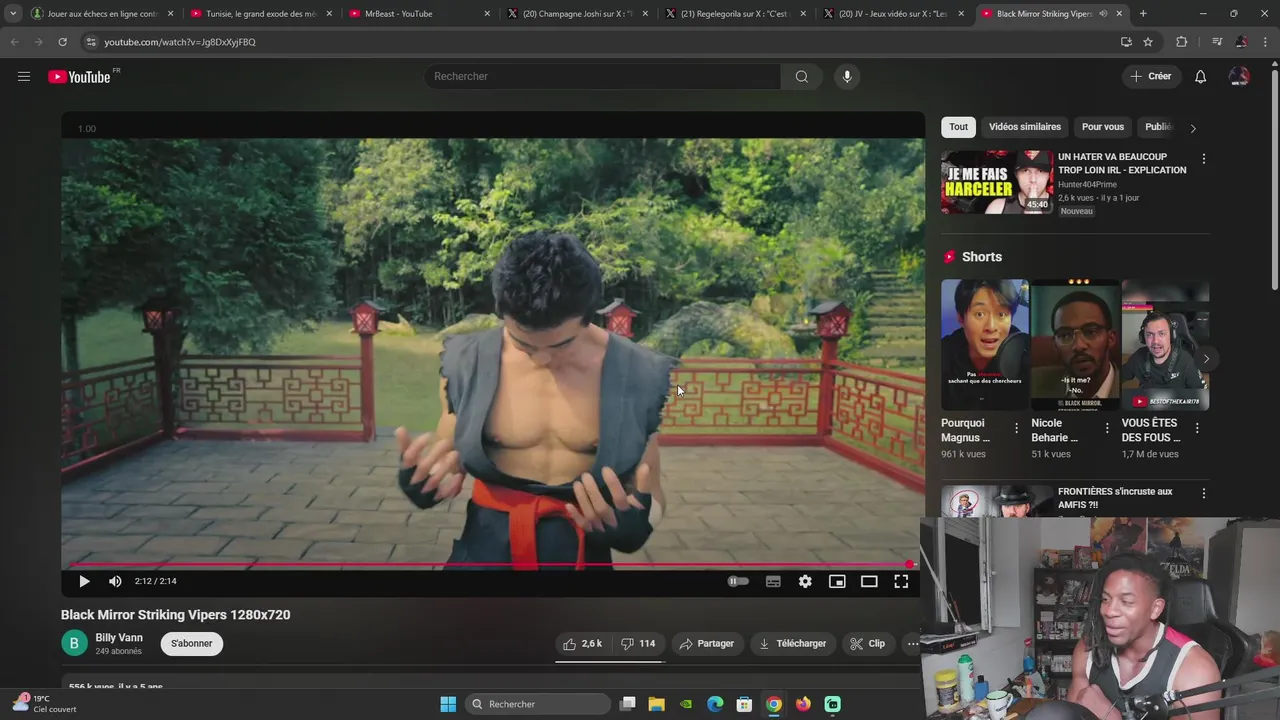The height and width of the screenshot is (720, 1280).
Task: Open the Pourquoi Magnus short
Action: pyautogui.click(x=985, y=345)
